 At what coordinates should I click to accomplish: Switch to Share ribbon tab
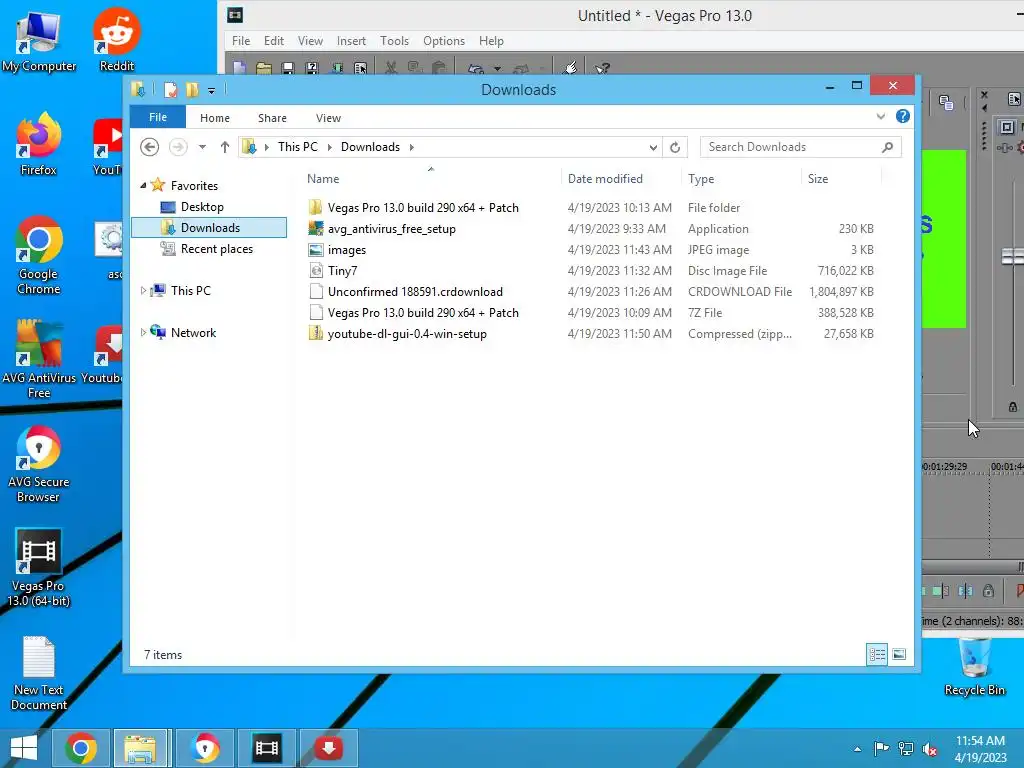click(272, 118)
